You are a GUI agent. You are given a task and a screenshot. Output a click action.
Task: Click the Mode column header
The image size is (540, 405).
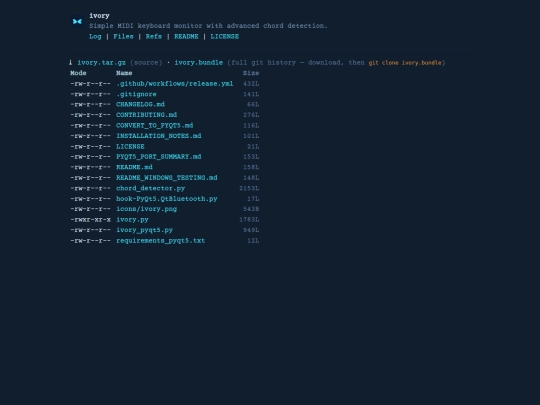coord(78,73)
